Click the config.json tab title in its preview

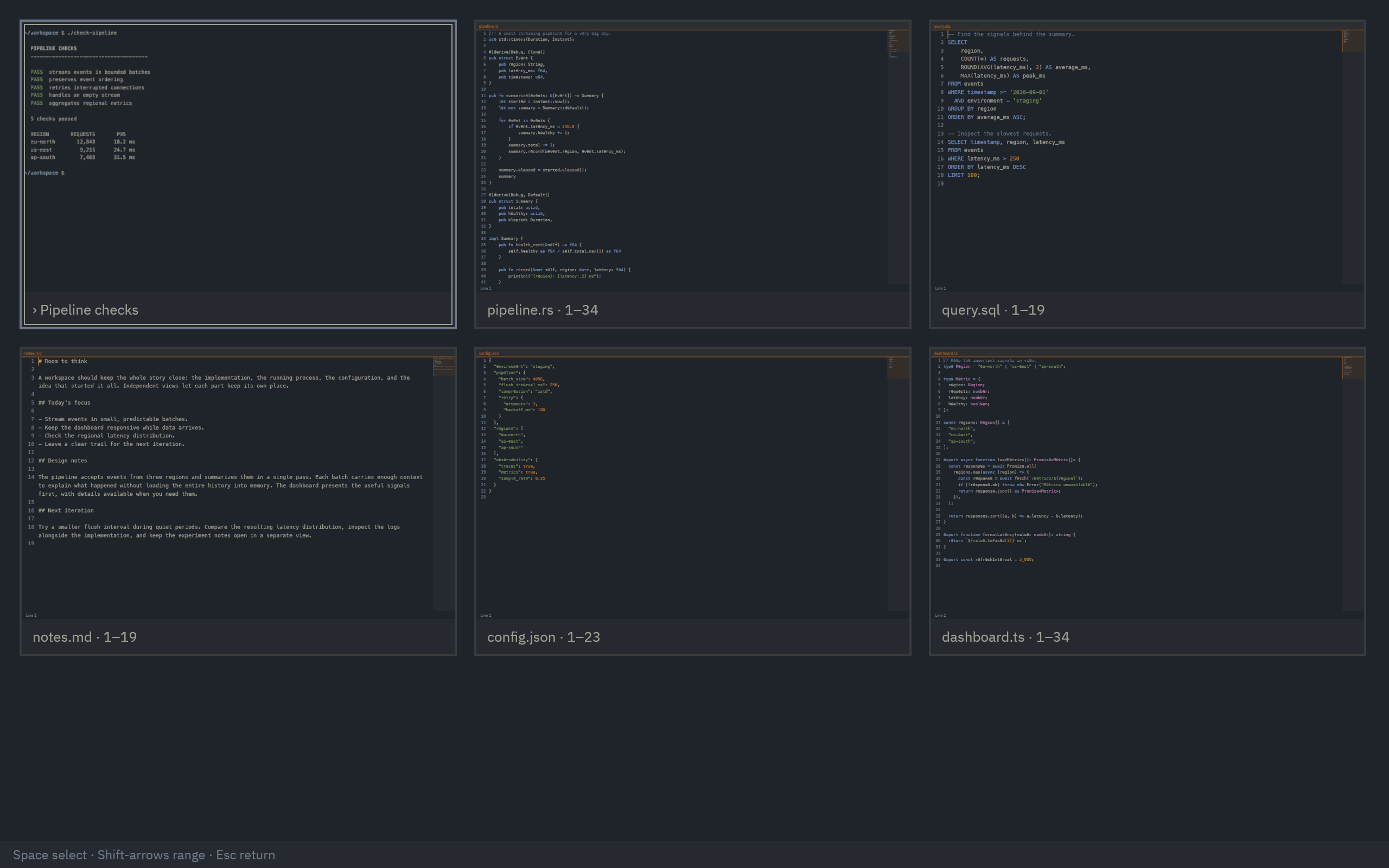click(489, 354)
